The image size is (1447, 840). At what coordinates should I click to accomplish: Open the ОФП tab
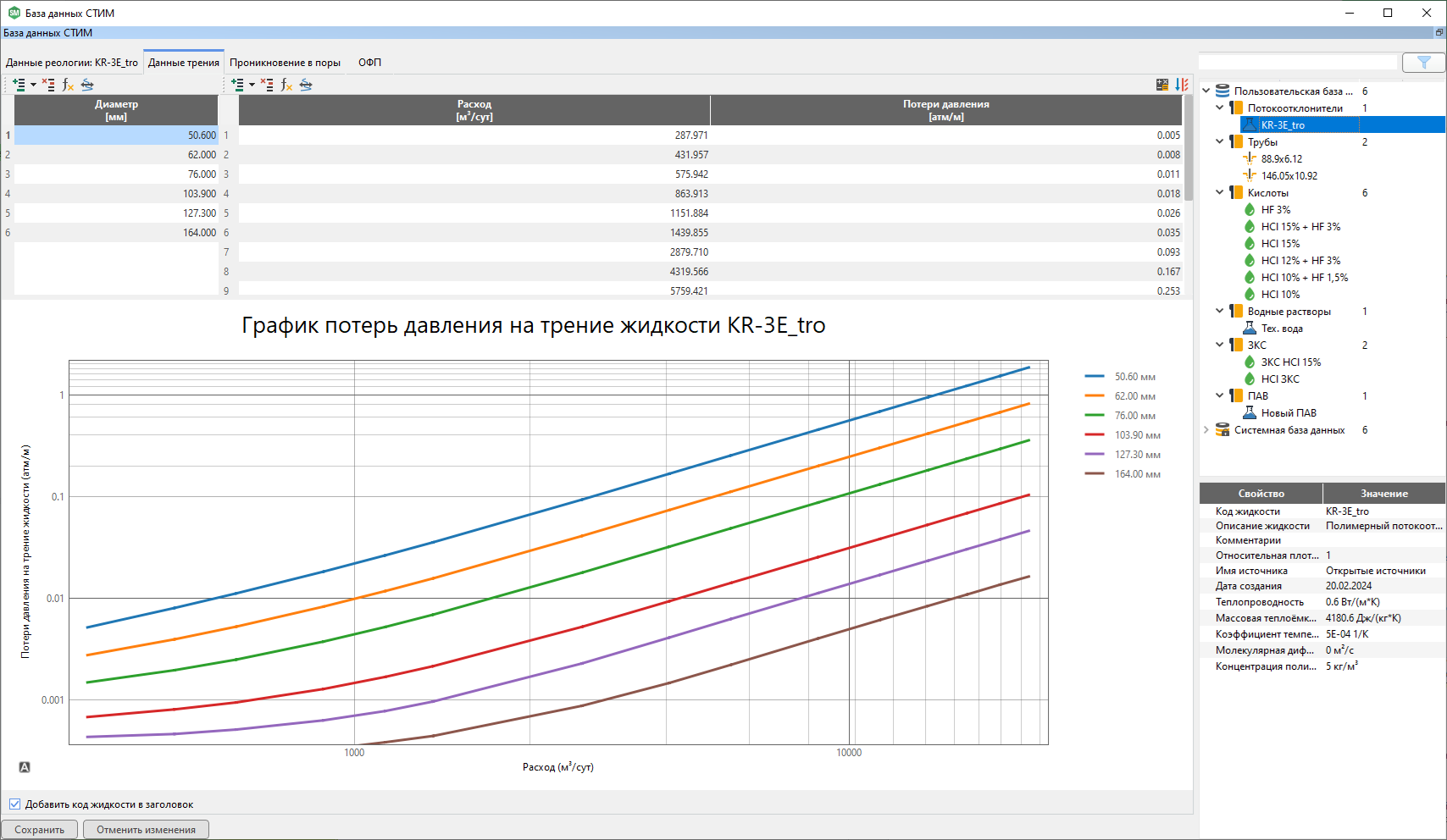click(369, 63)
